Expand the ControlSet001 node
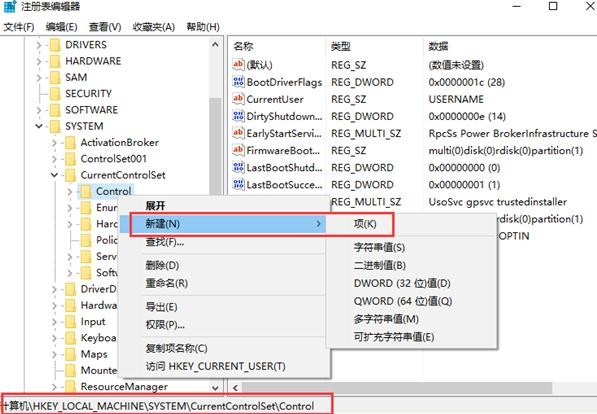 pos(54,159)
